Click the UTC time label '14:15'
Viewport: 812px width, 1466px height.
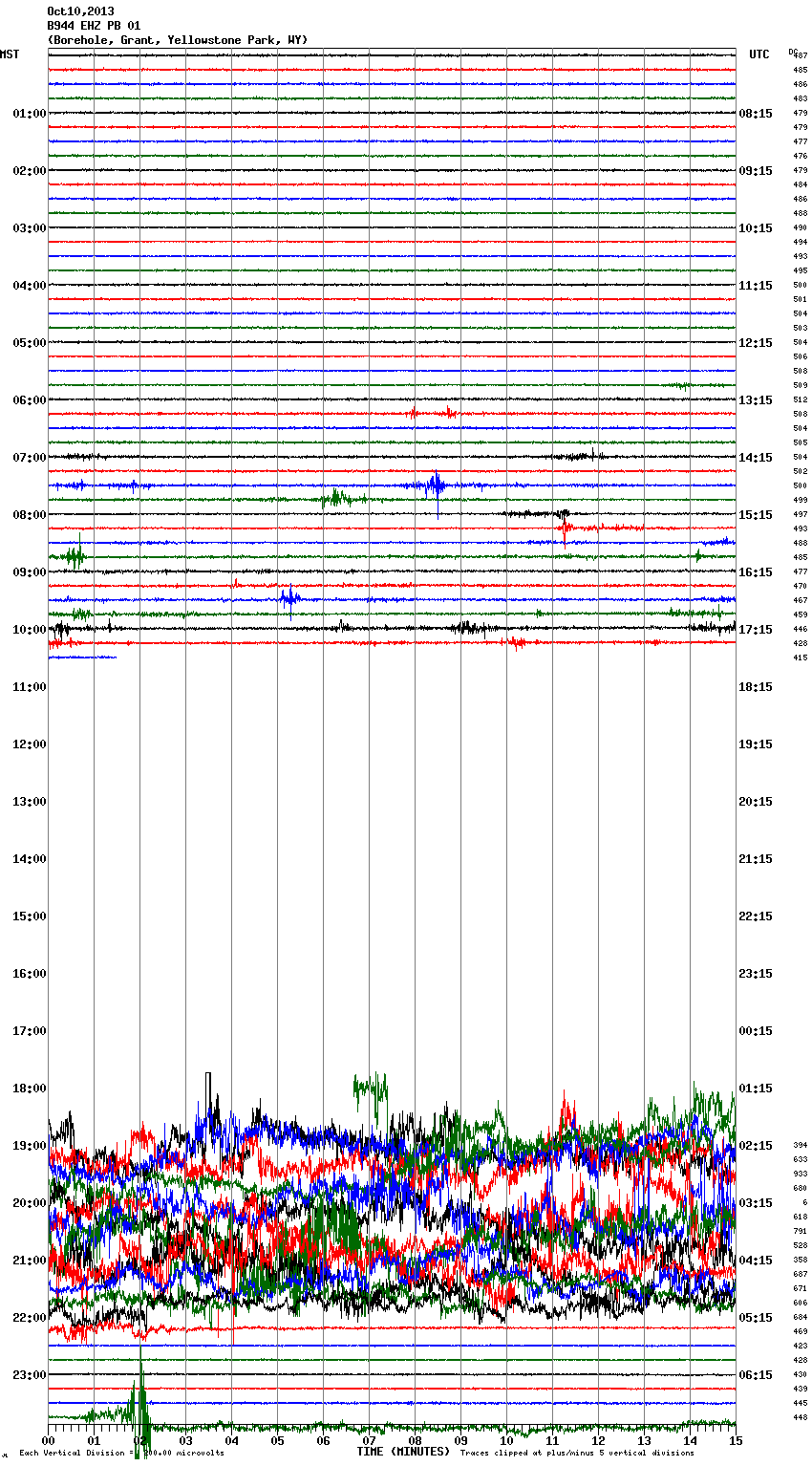pos(756,458)
